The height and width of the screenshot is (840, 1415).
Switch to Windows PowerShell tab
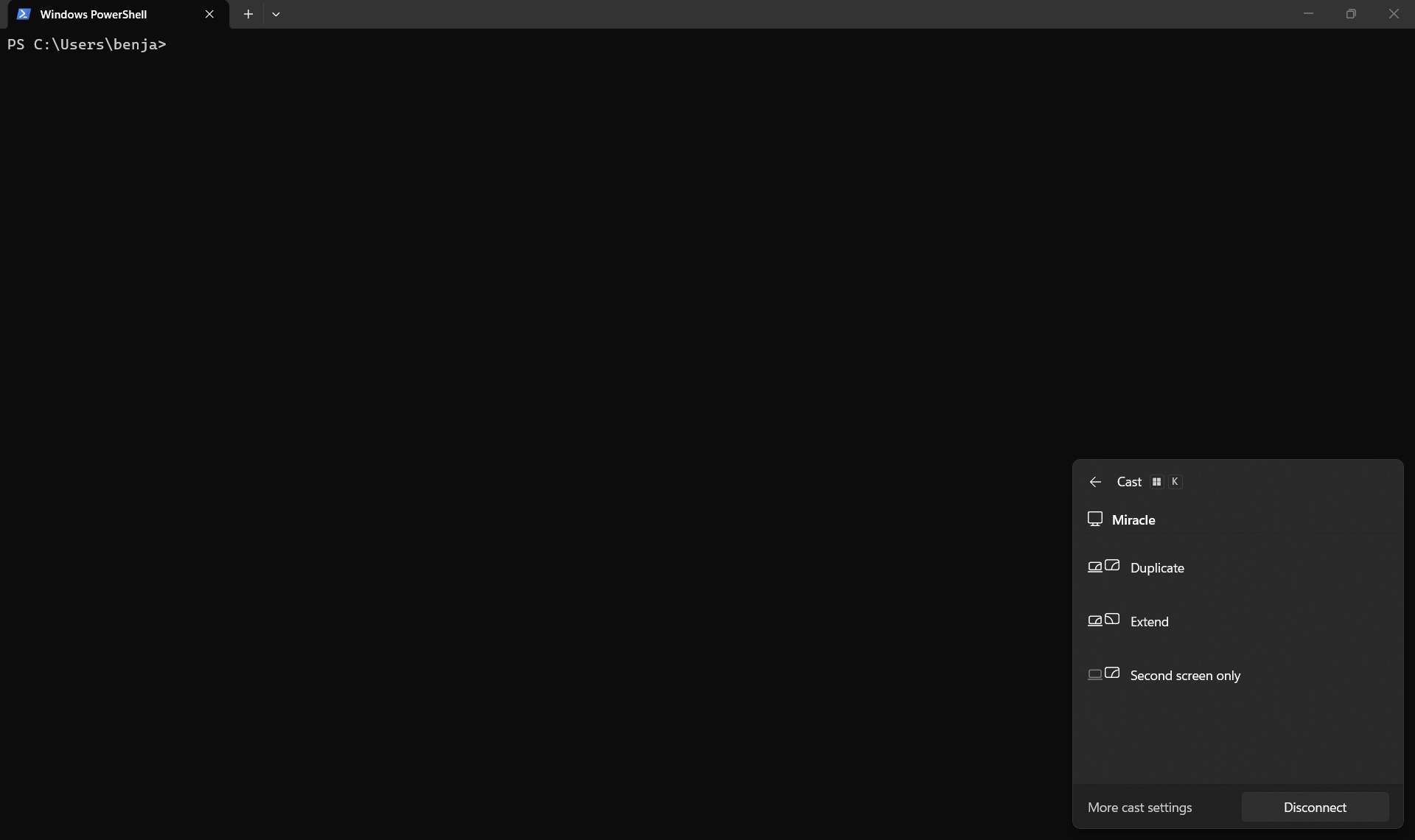(x=94, y=14)
